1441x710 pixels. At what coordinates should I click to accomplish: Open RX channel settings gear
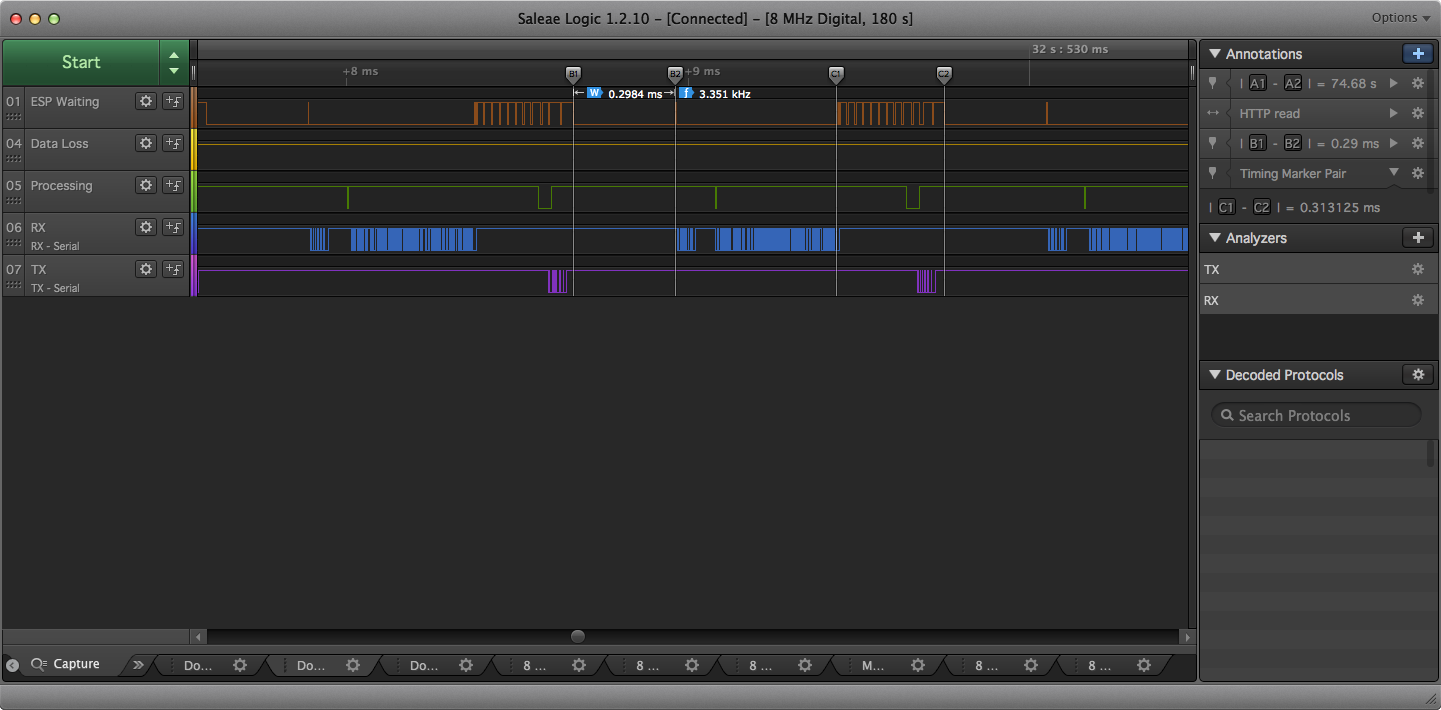pyautogui.click(x=146, y=227)
